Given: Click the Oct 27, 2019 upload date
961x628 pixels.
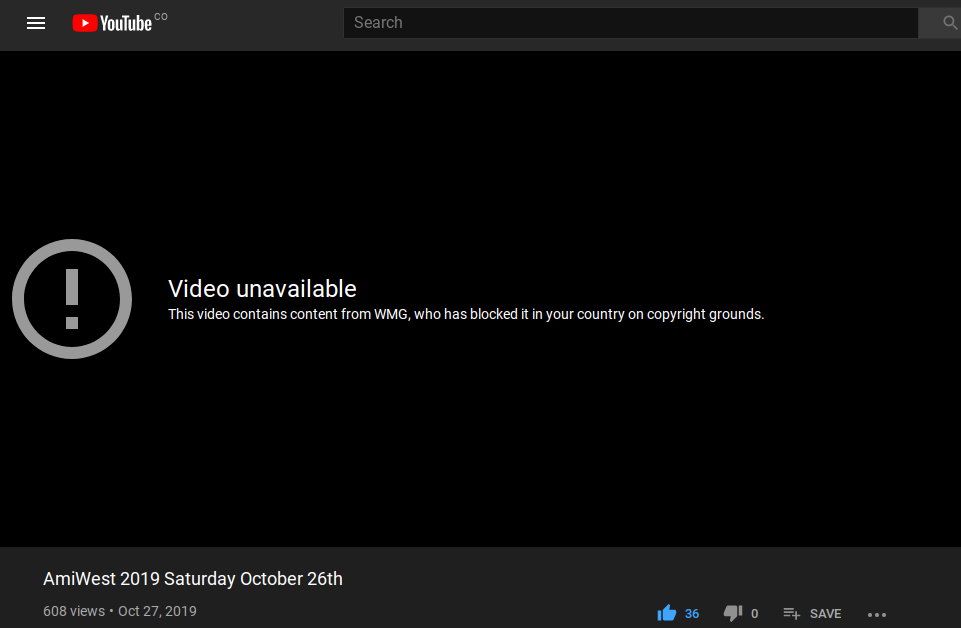Looking at the screenshot, I should 158,611.
